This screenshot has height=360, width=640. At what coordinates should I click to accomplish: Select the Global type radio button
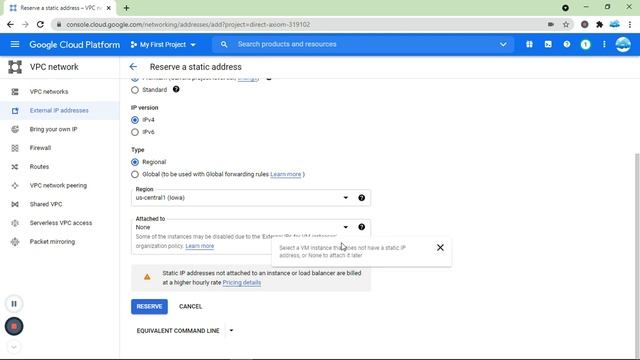[135, 174]
